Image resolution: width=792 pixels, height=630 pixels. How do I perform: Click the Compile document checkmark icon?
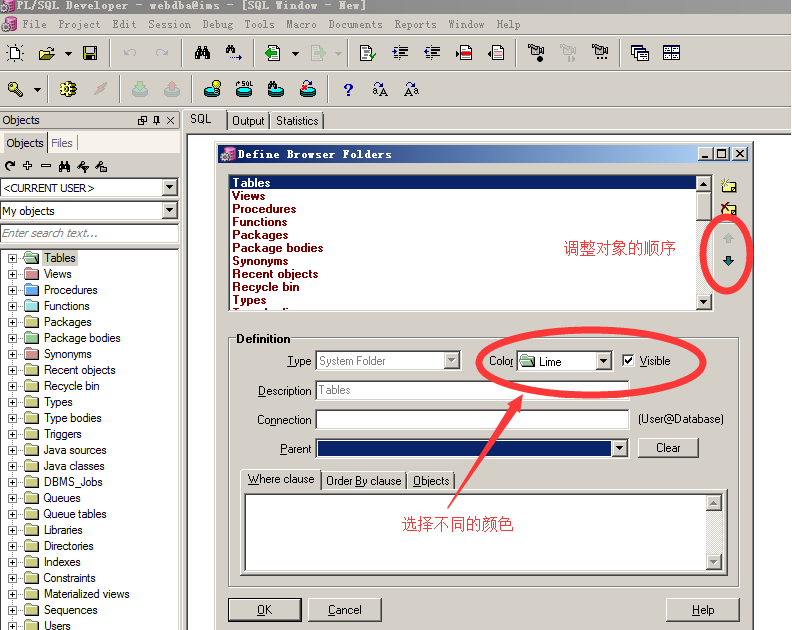pos(367,53)
